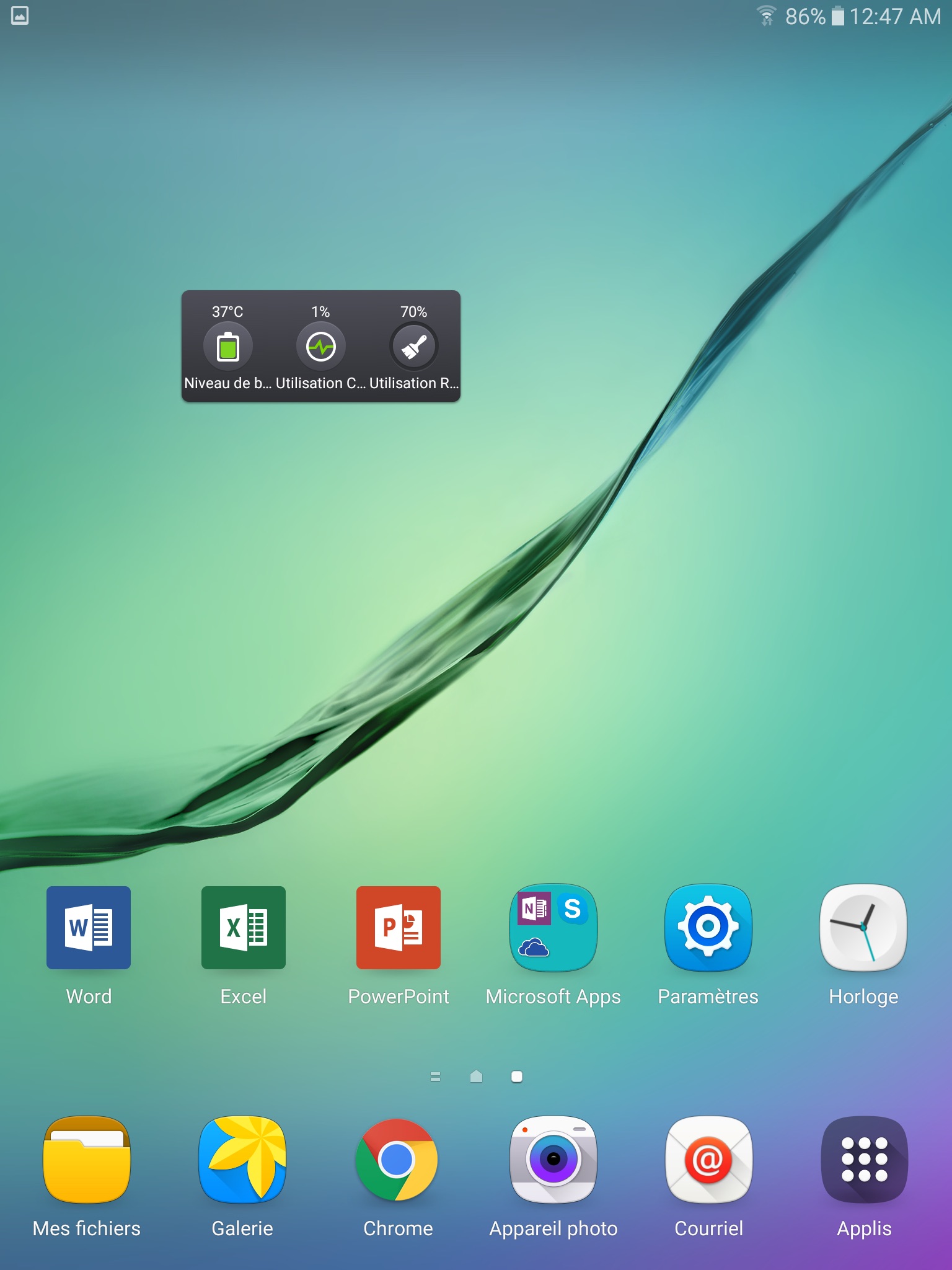Open the Microsoft Apps folder
Viewport: 952px width, 1270px height.
tap(553, 928)
